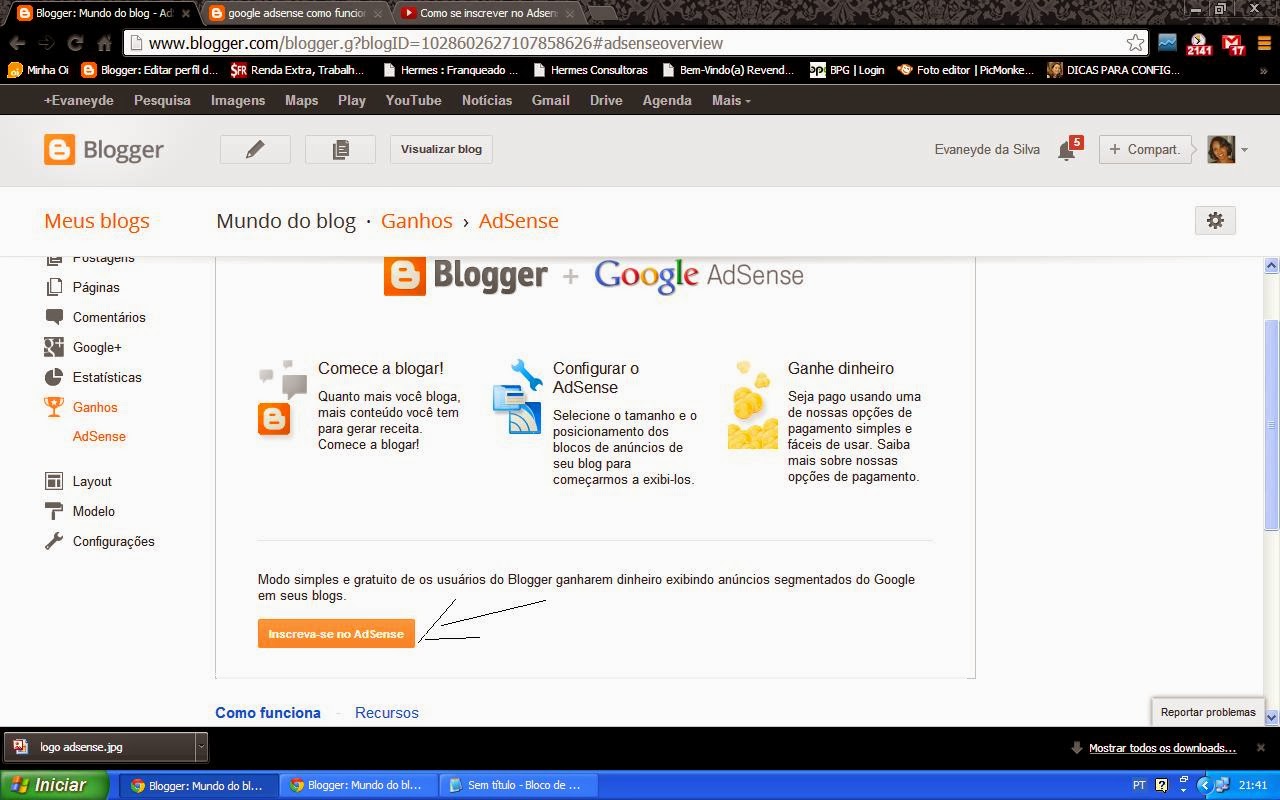The width and height of the screenshot is (1280, 800).
Task: Open the Foto editor PicMonkey bookmark
Action: coord(965,70)
